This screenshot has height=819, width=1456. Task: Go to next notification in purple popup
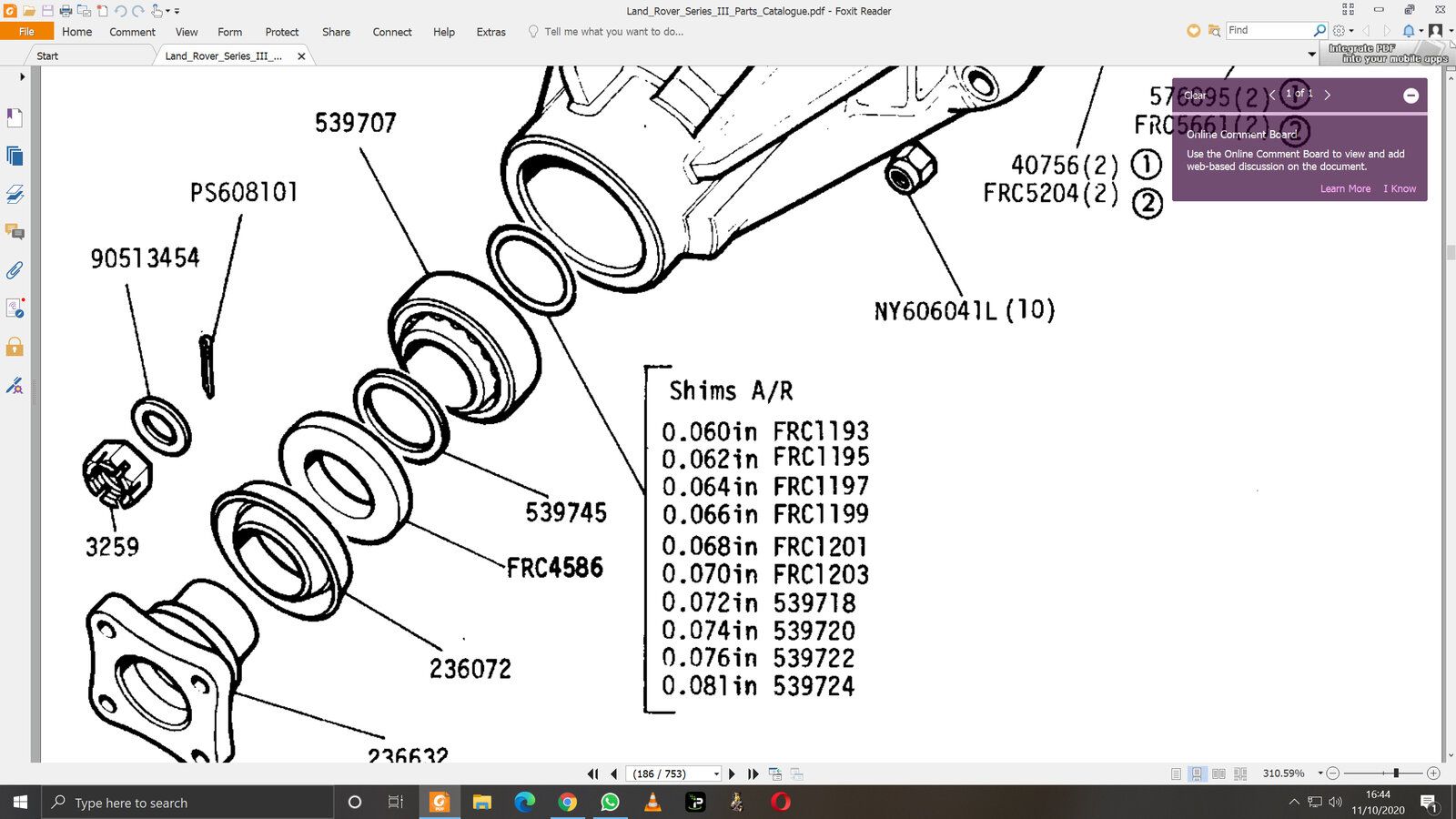(x=1328, y=95)
